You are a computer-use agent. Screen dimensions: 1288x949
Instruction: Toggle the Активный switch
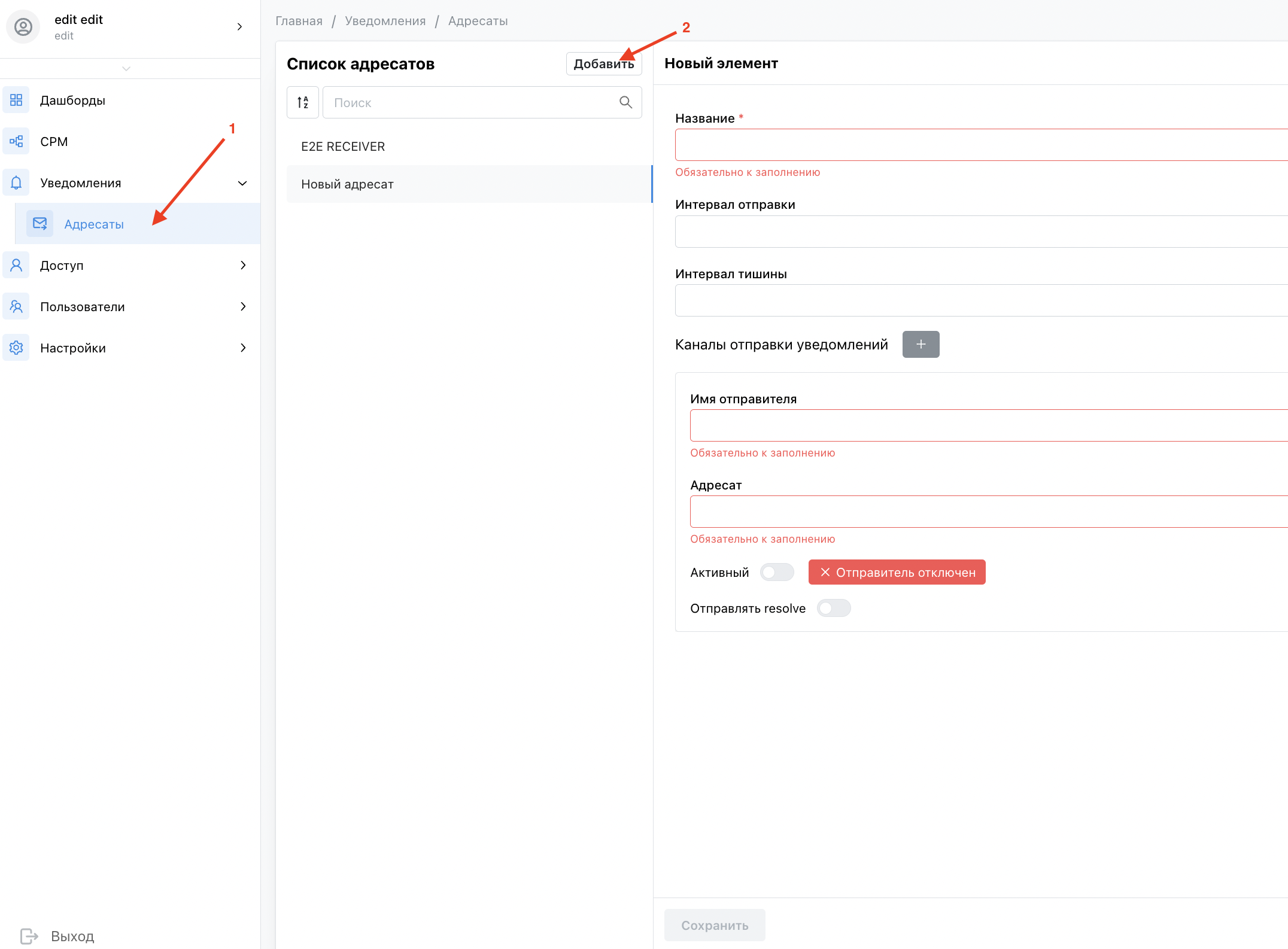click(777, 573)
